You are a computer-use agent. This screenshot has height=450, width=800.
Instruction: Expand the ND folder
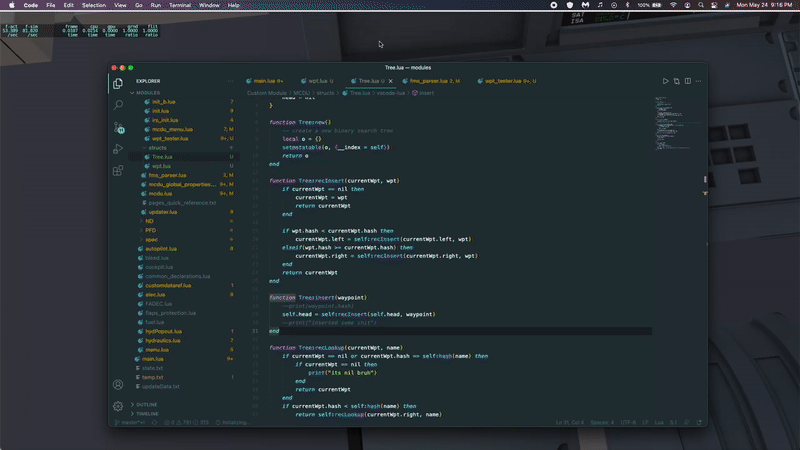(149, 221)
